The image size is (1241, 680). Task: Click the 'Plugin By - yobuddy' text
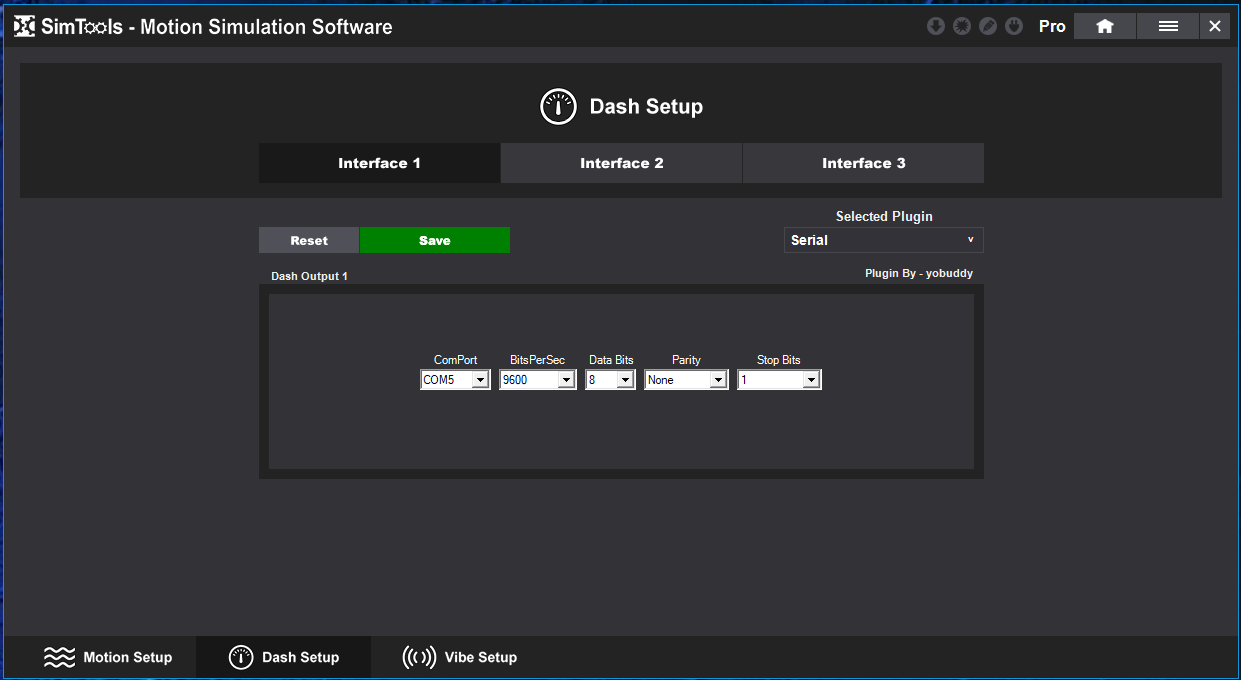[x=919, y=273]
